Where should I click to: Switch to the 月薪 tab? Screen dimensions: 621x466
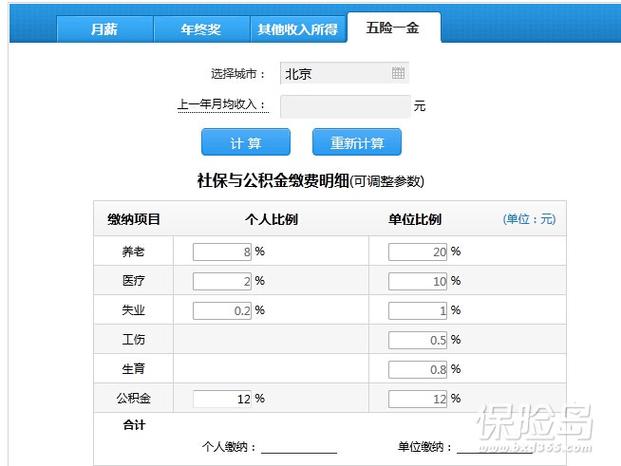[x=105, y=29]
